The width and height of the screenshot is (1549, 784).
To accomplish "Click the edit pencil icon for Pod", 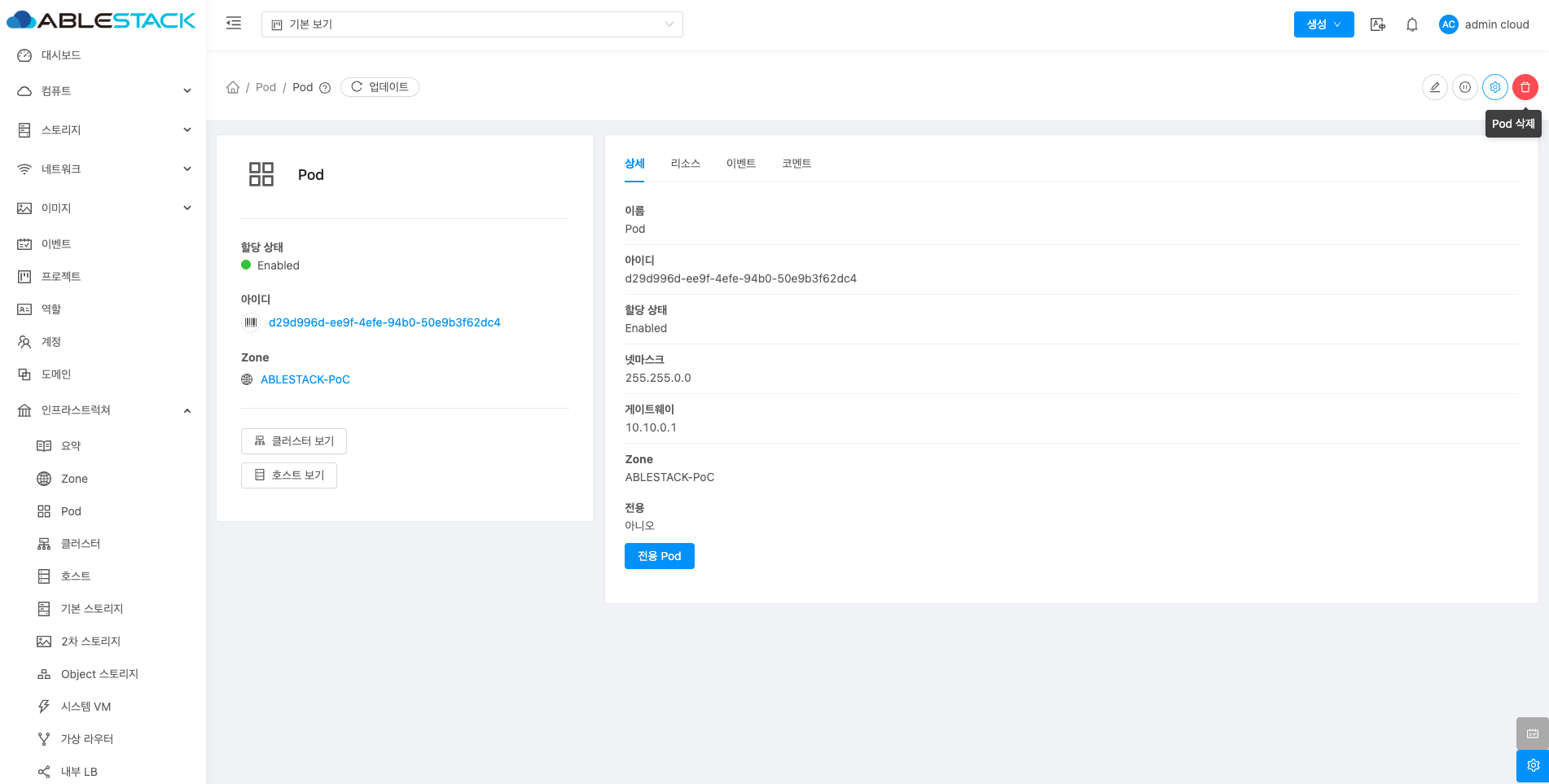I will point(1434,87).
